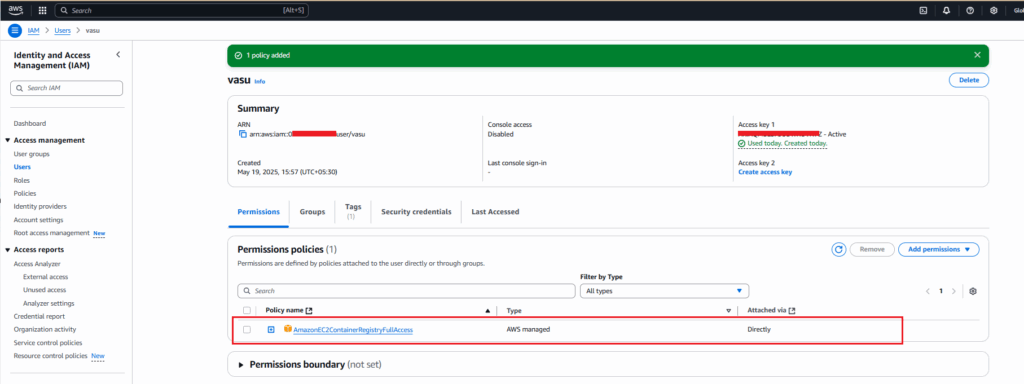Switch to the Last Accessed tab
1024x384 pixels.
click(495, 212)
